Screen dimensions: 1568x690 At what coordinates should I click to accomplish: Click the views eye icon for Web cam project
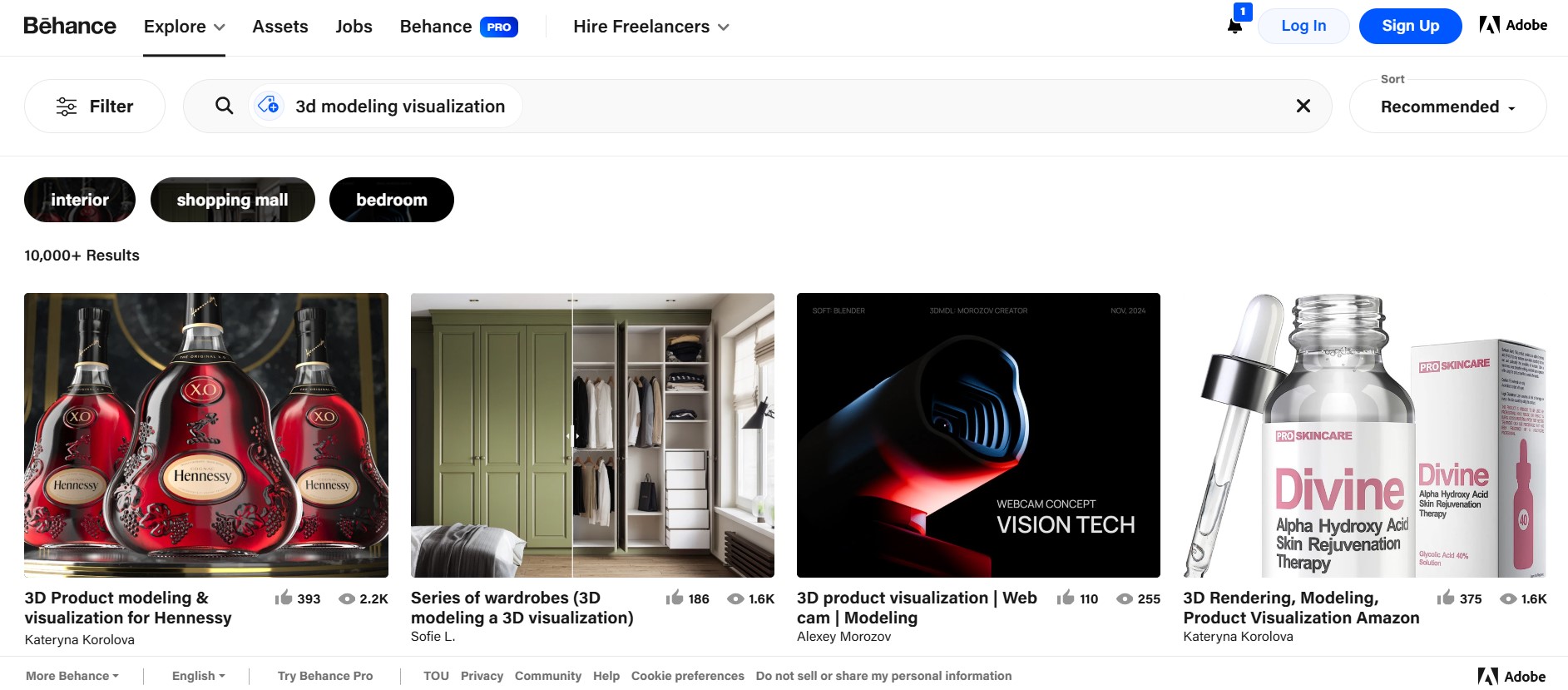1125,598
